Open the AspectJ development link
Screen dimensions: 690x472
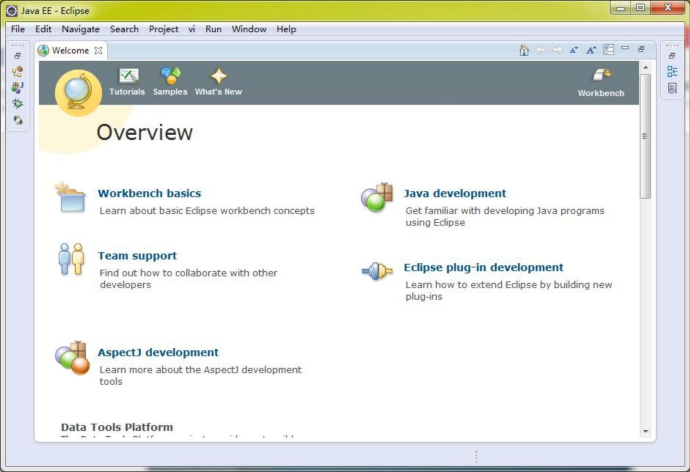click(x=158, y=352)
